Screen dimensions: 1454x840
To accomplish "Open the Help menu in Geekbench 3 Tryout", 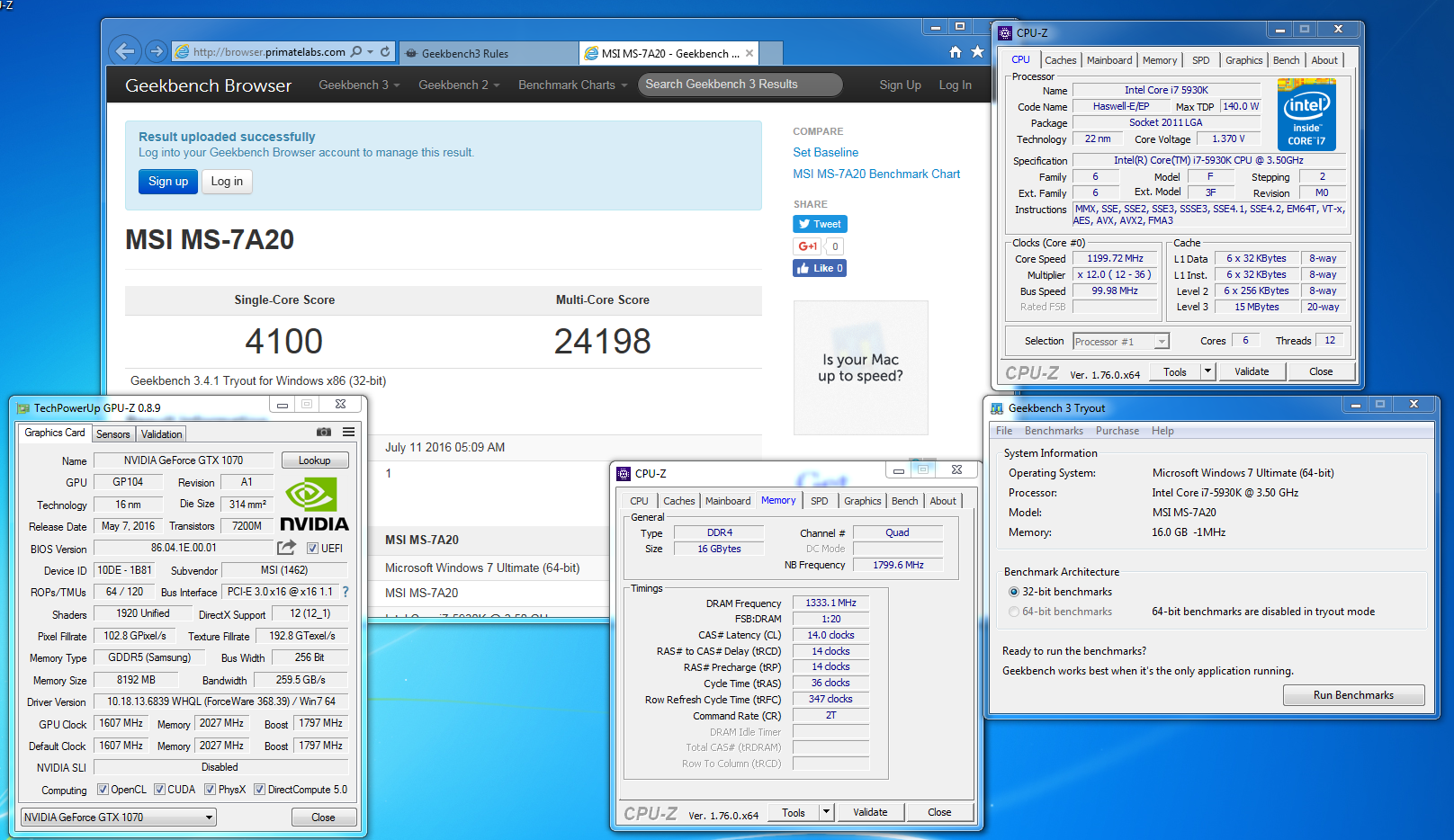I will (x=1162, y=431).
